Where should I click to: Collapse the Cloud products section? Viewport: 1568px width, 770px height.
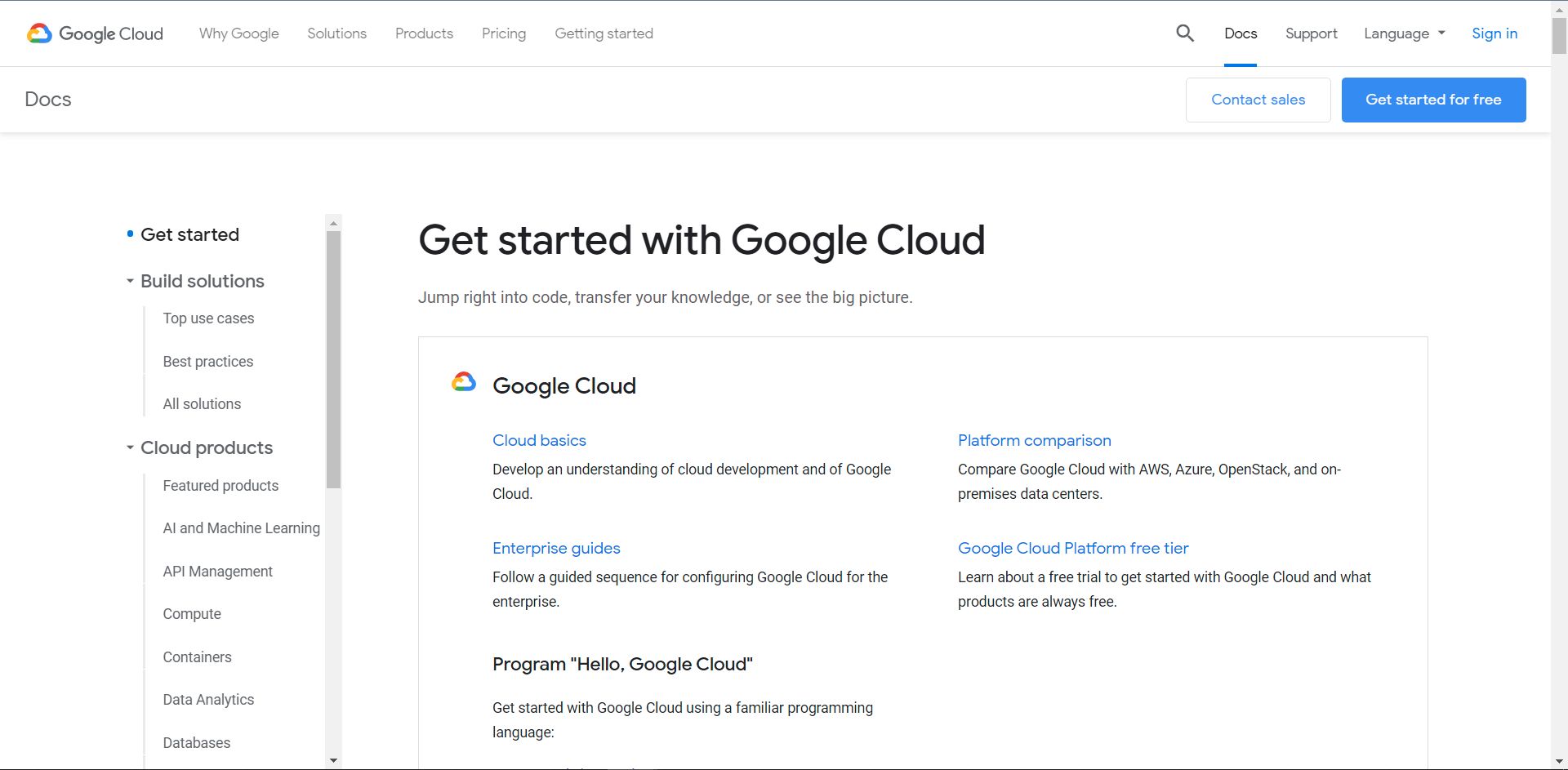tap(130, 447)
